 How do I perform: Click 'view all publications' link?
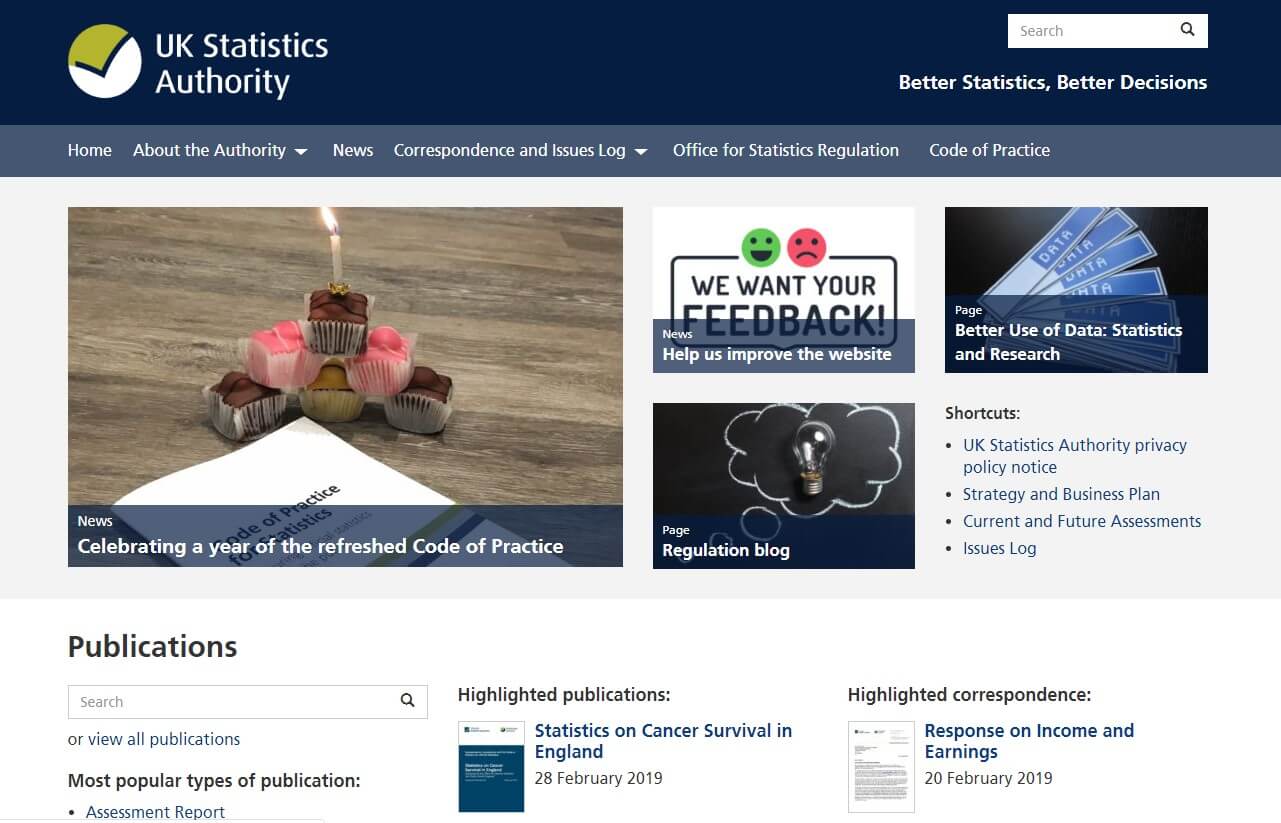pos(164,739)
